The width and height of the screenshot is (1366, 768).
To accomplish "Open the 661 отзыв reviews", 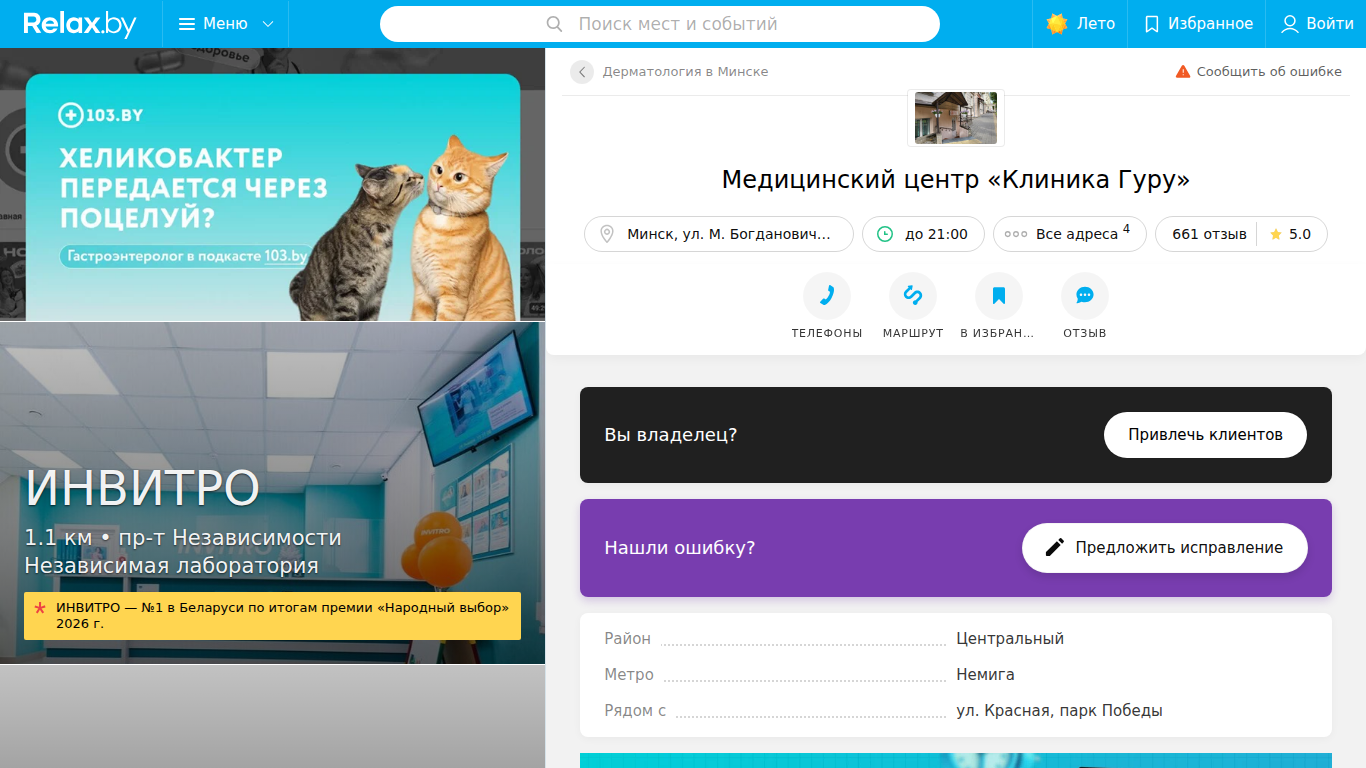I will pyautogui.click(x=1209, y=234).
